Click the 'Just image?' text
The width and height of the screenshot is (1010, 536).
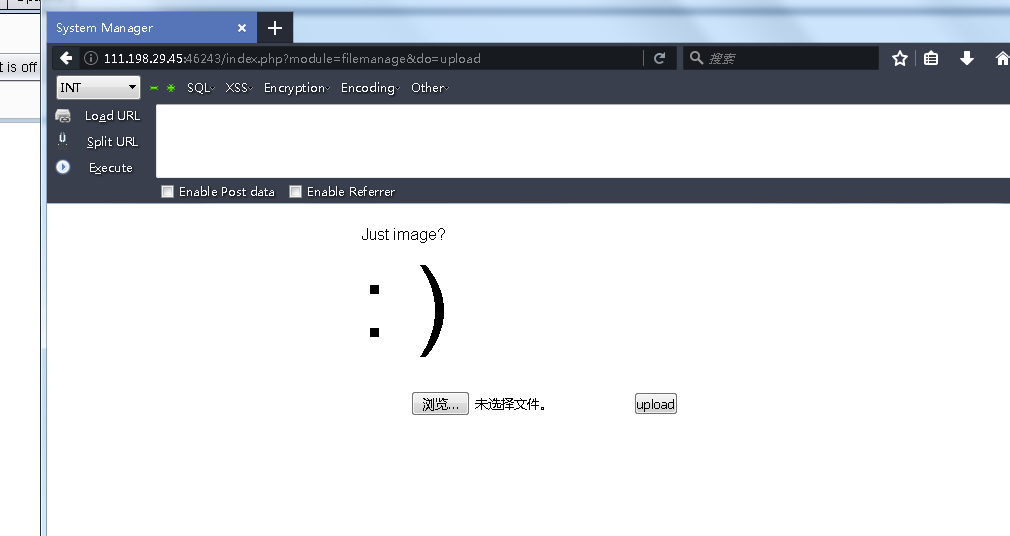(403, 234)
